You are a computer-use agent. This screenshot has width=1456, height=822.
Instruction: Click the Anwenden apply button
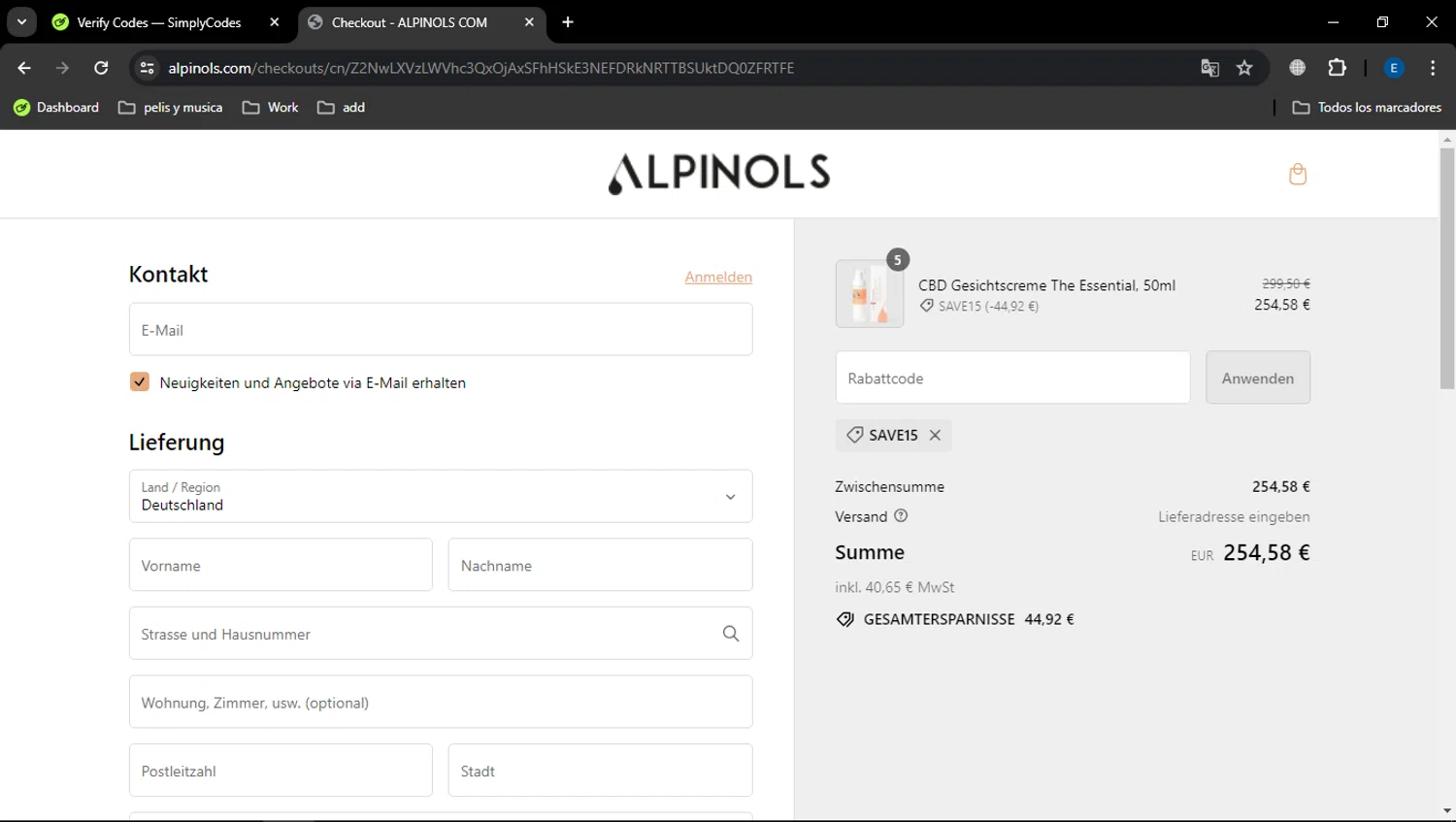[x=1258, y=378]
